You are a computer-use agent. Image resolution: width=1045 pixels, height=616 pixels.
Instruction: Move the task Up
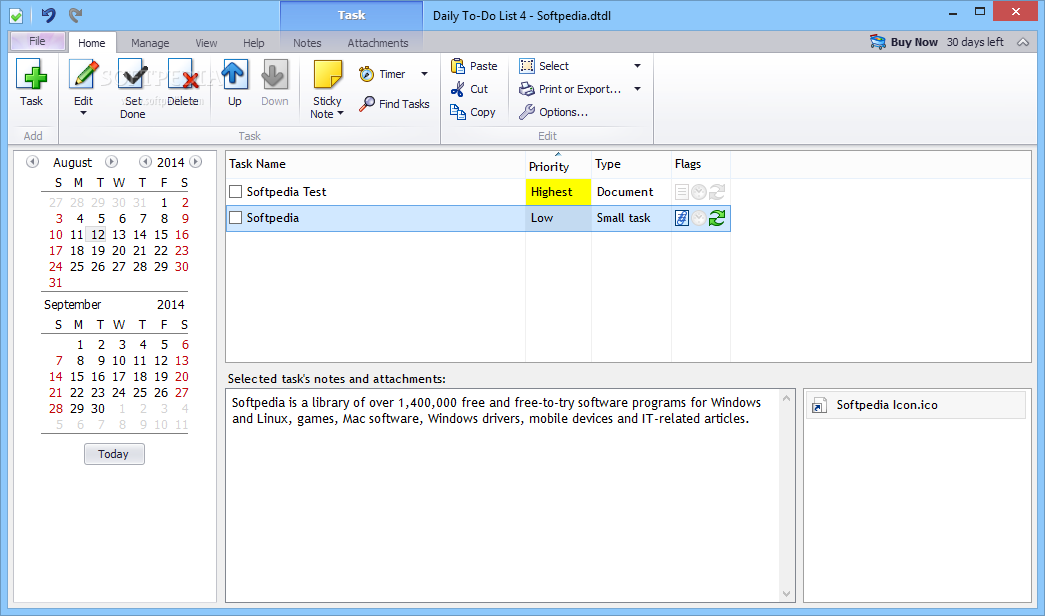pos(235,83)
